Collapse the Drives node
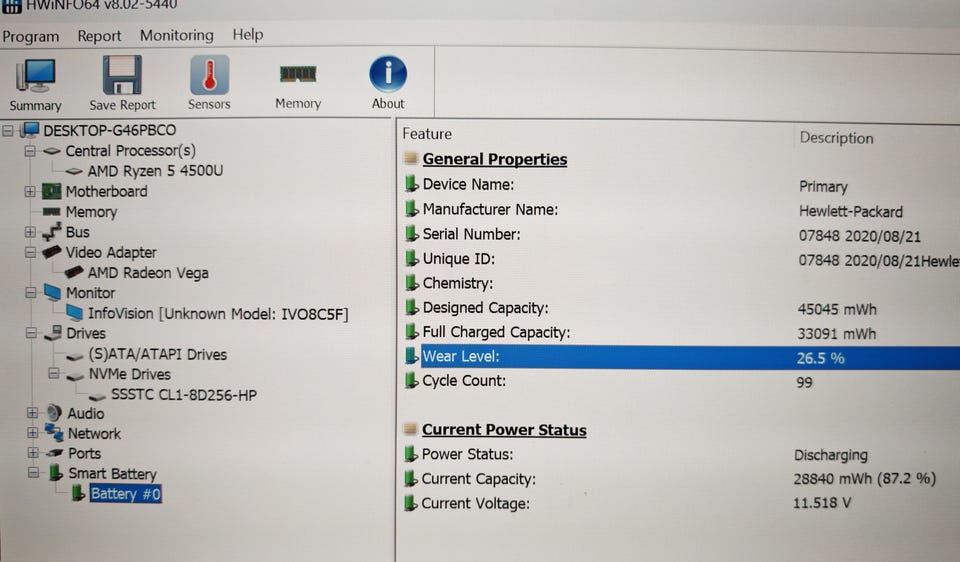This screenshot has width=960, height=562. click(x=31, y=333)
